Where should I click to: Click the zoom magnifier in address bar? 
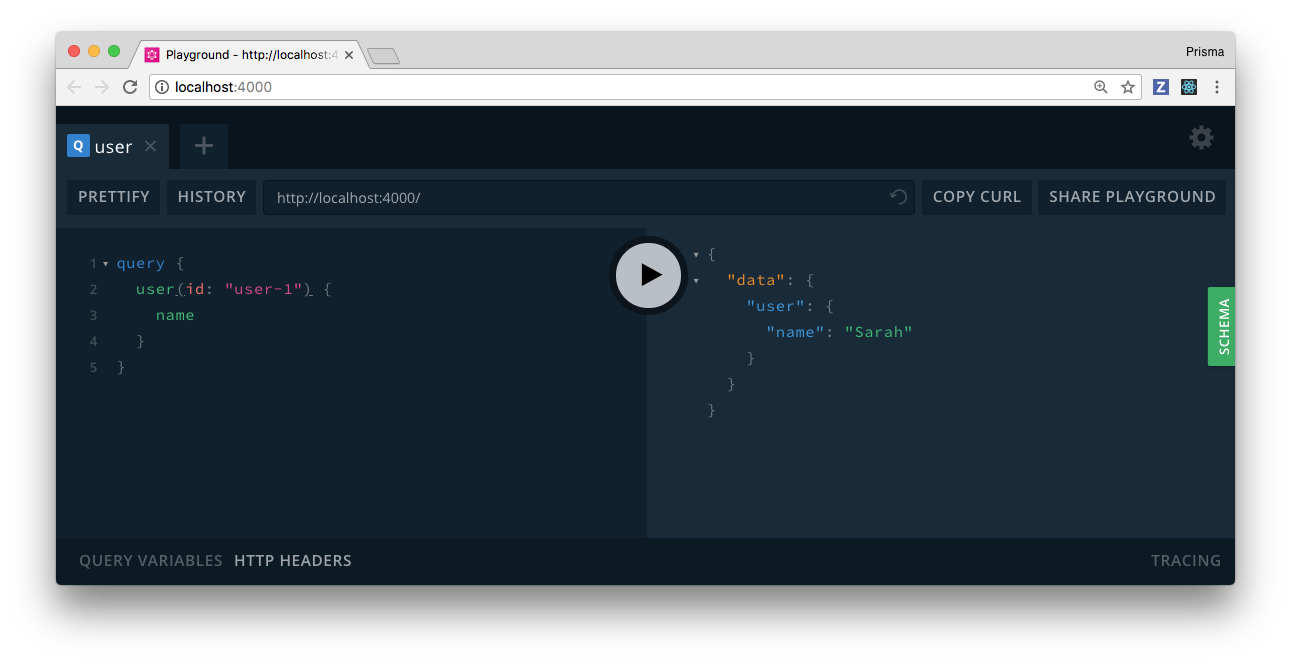coord(1101,87)
